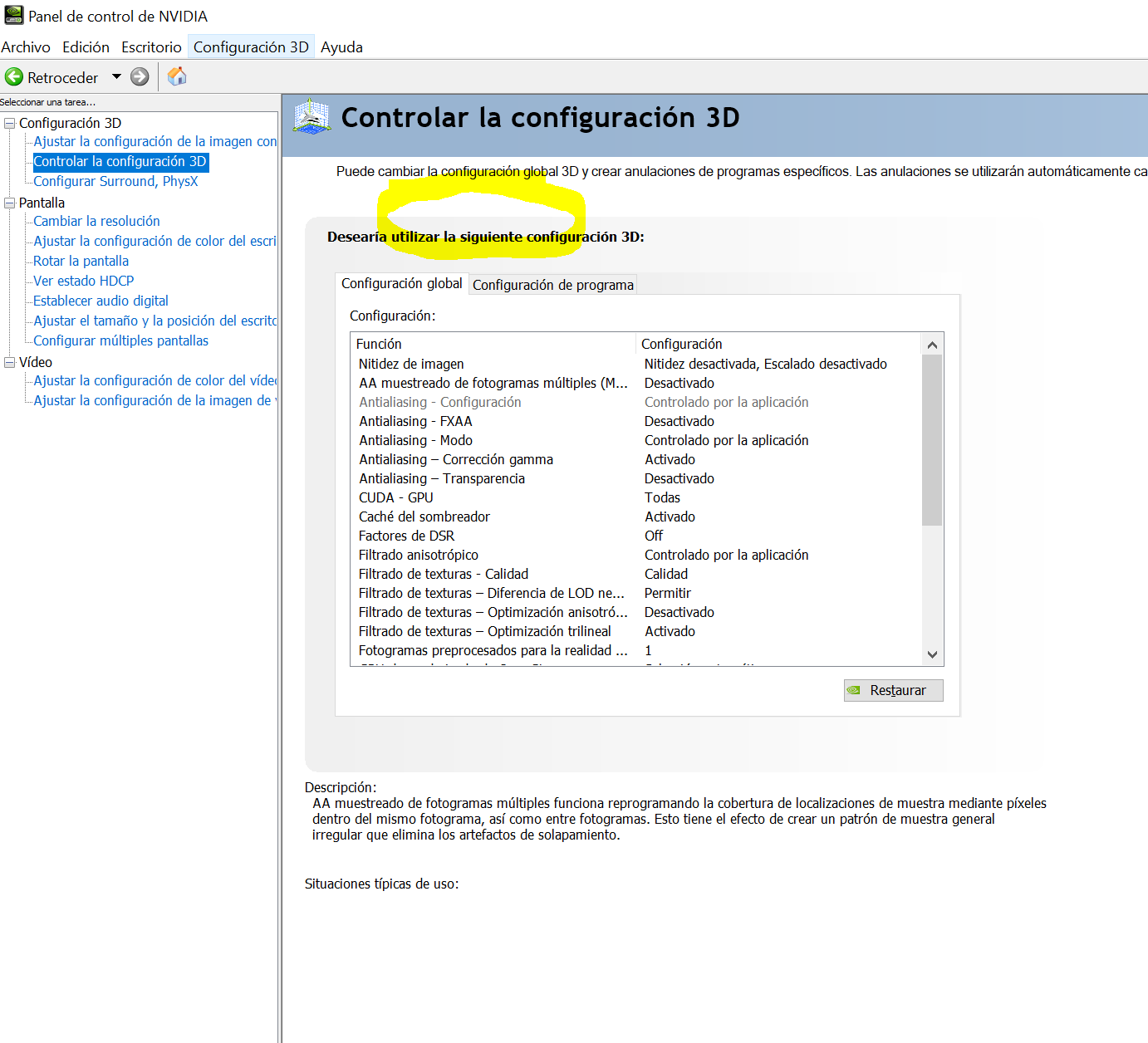Collapse the Configuración 3D tree node
1148x1043 pixels.
(x=10, y=123)
